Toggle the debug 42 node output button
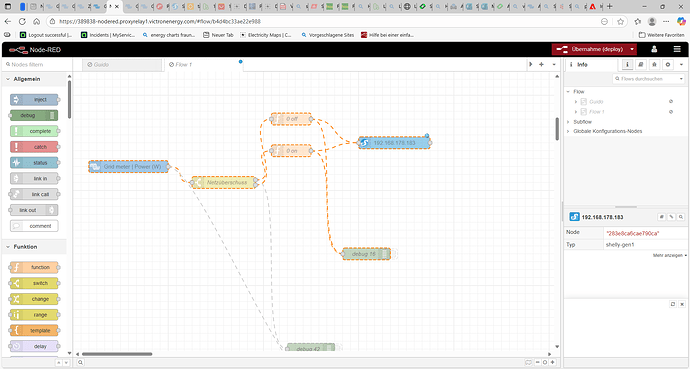Viewport: 690px width, 369px height. (x=339, y=348)
